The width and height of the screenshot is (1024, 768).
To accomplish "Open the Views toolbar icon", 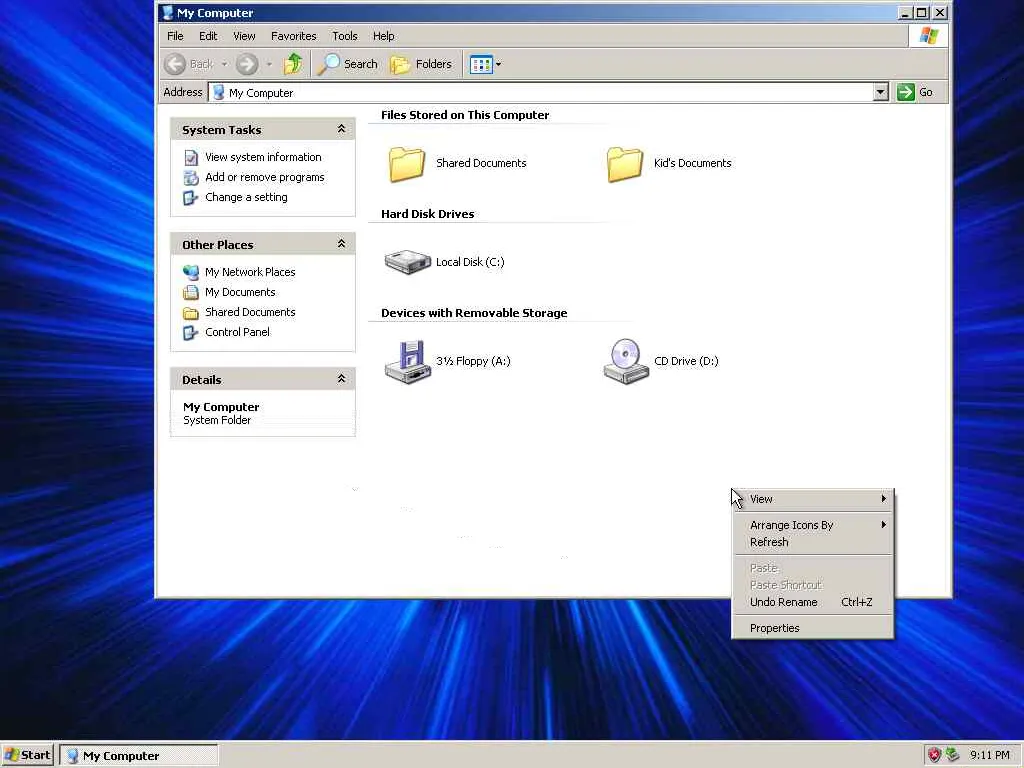I will (x=481, y=64).
